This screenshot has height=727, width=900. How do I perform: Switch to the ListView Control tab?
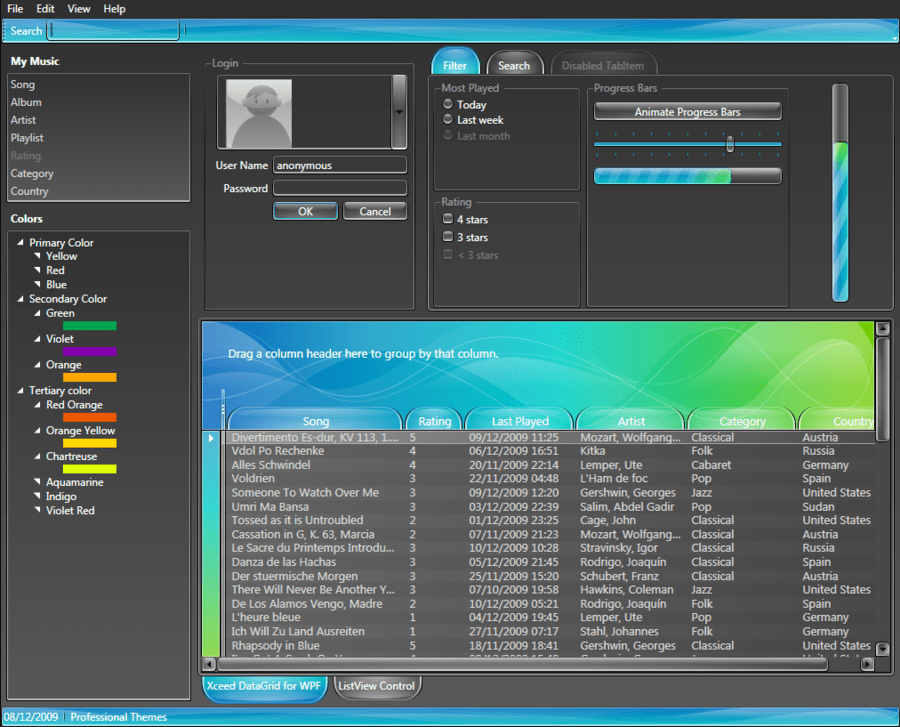click(377, 687)
